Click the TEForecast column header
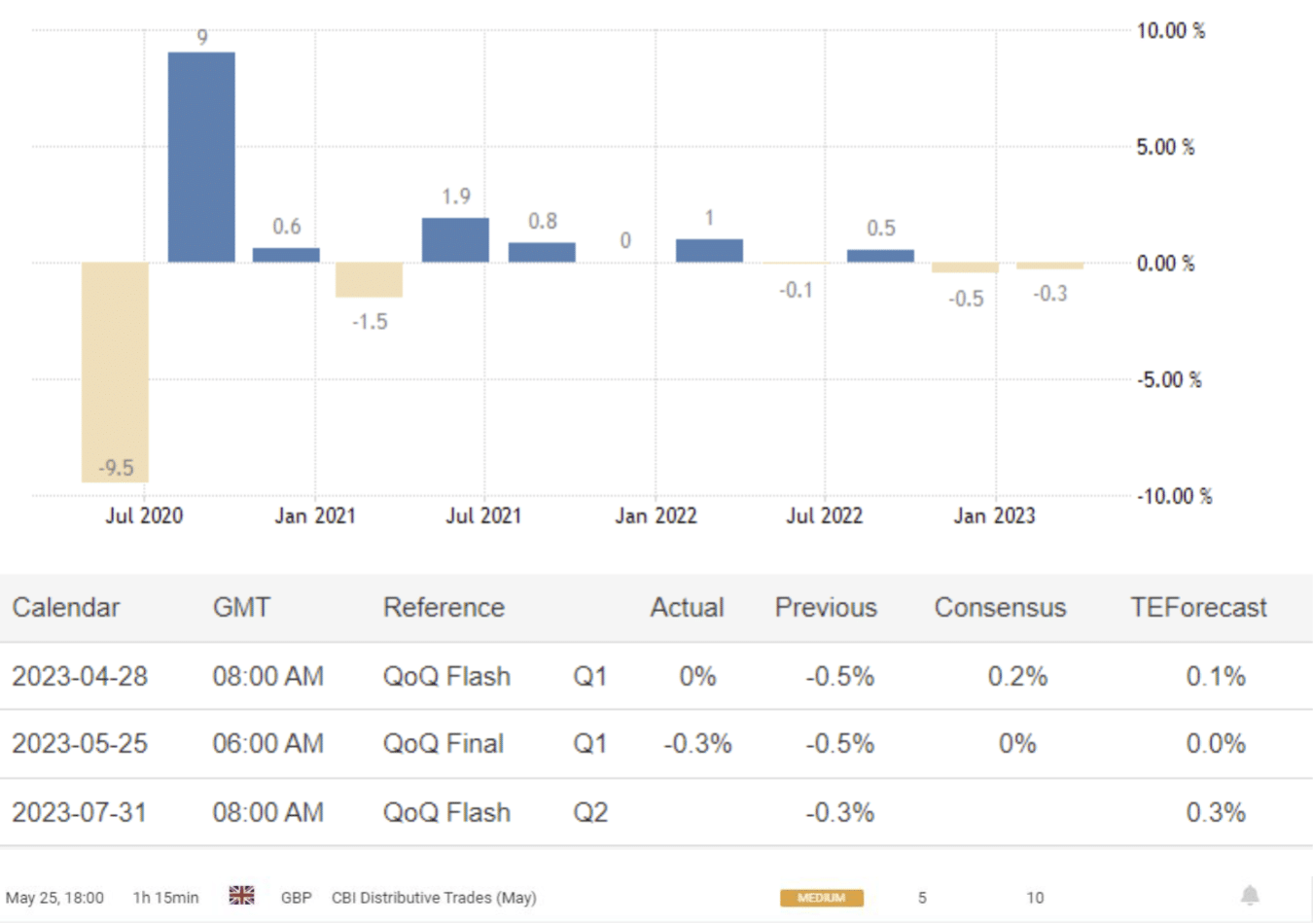 tap(1198, 608)
